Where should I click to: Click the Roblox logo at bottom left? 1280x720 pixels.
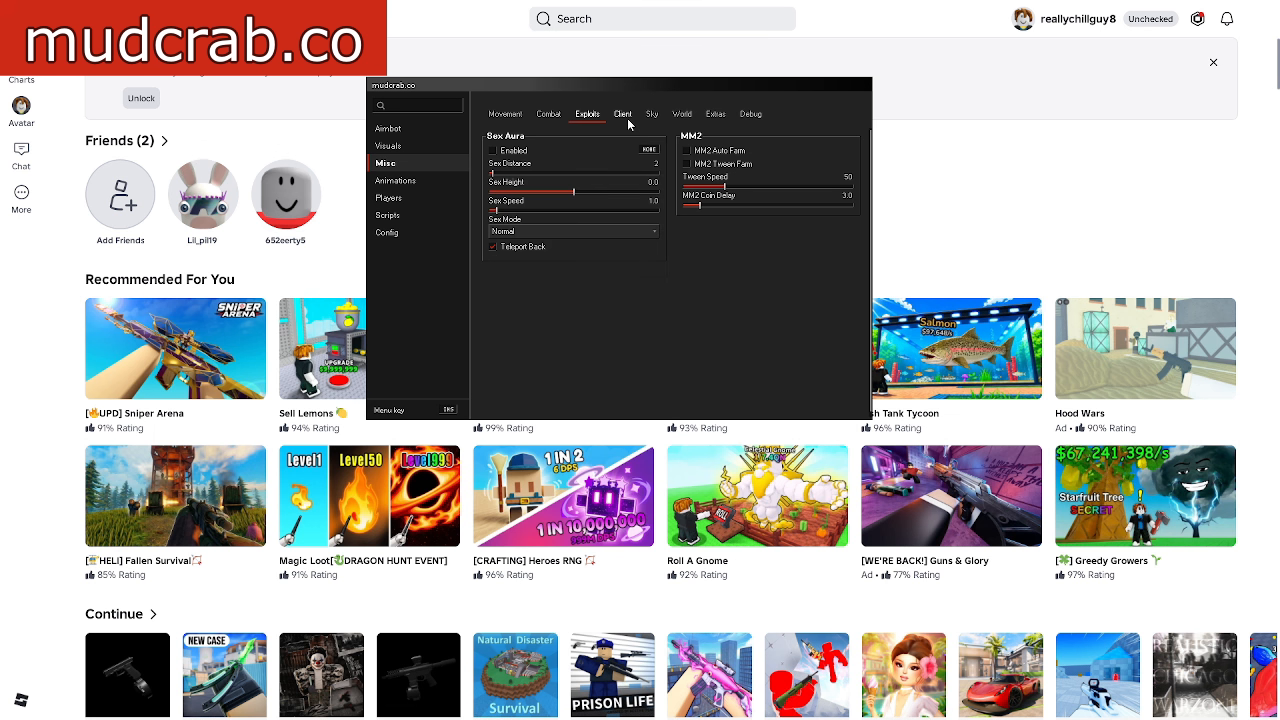pyautogui.click(x=21, y=700)
